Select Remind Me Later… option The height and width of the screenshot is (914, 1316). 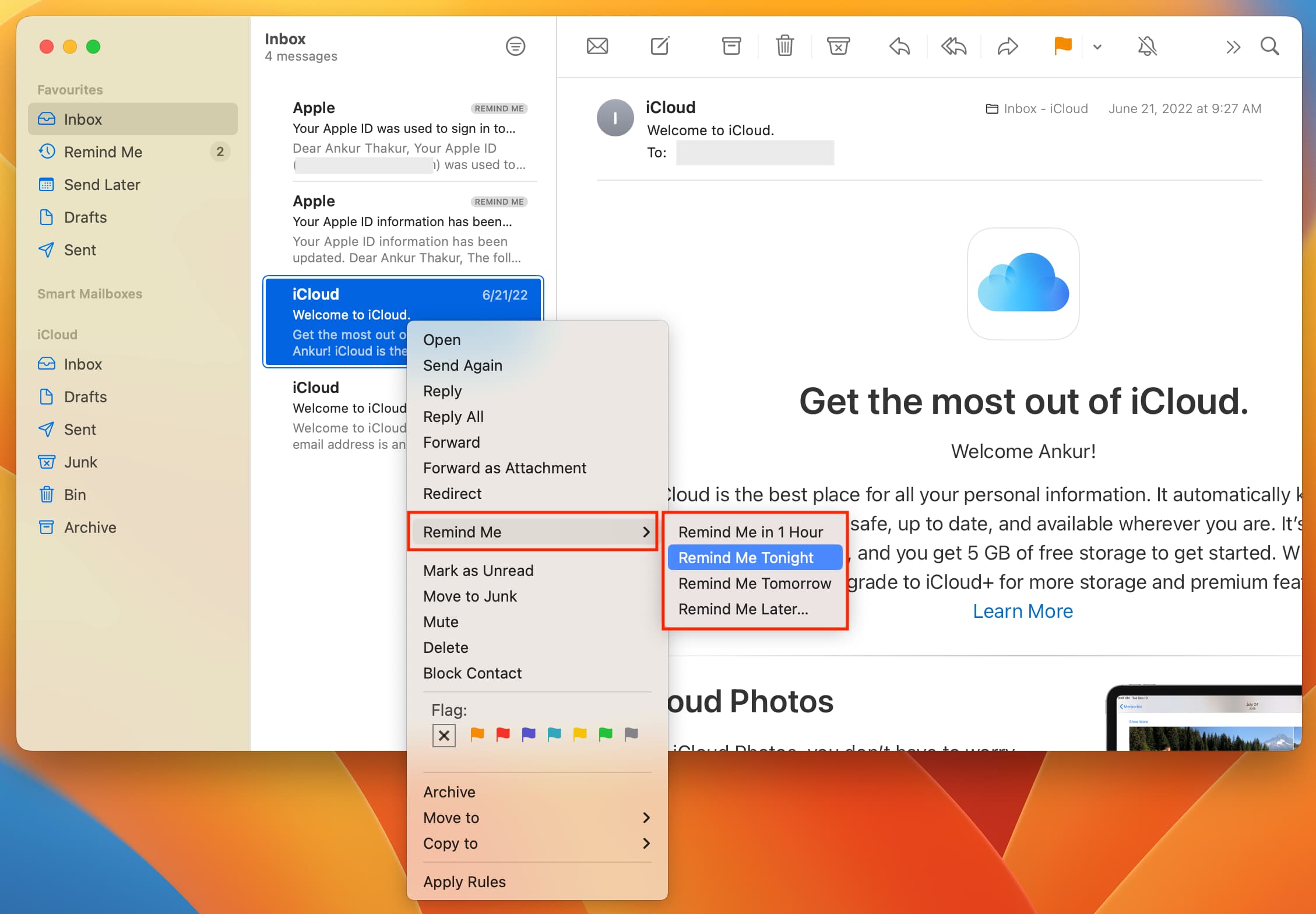coord(755,609)
